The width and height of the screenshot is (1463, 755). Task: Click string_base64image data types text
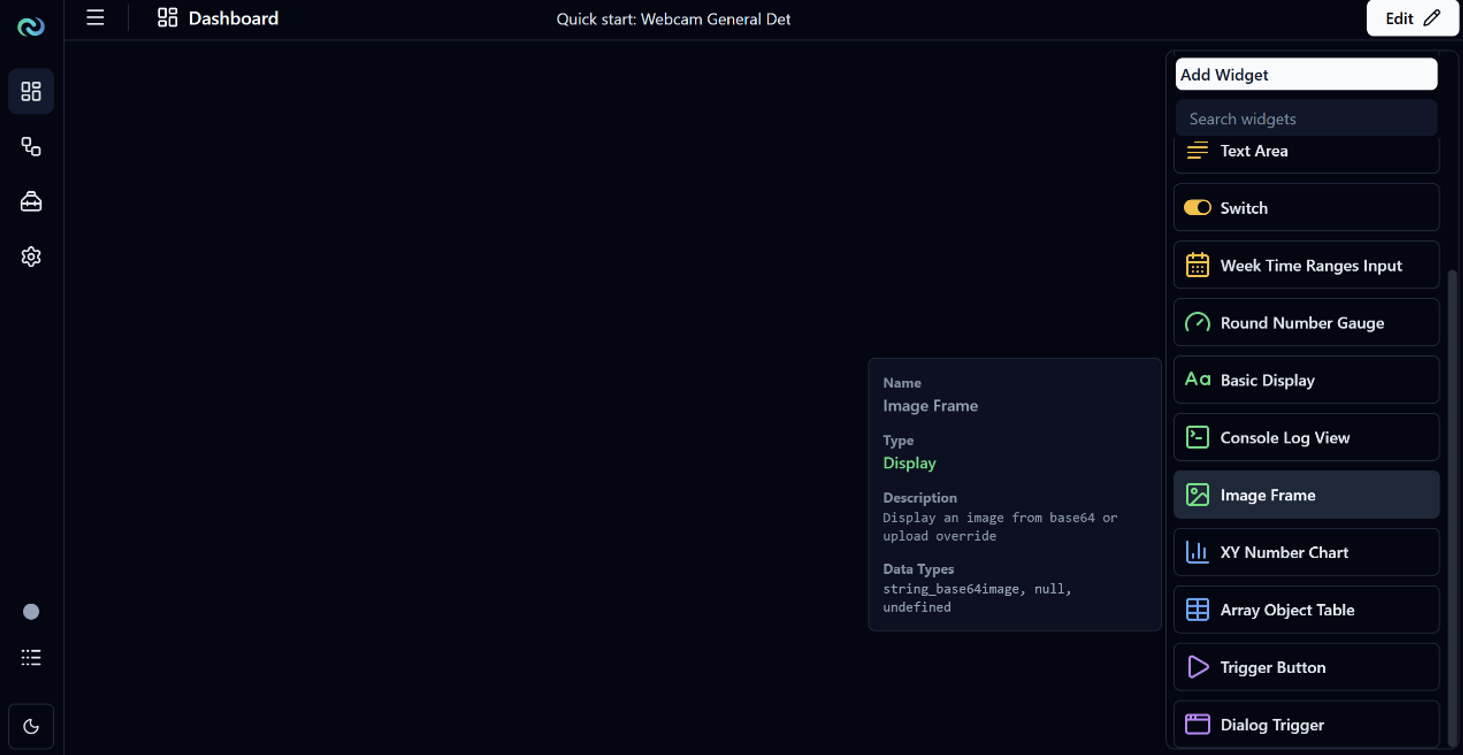[x=977, y=598]
